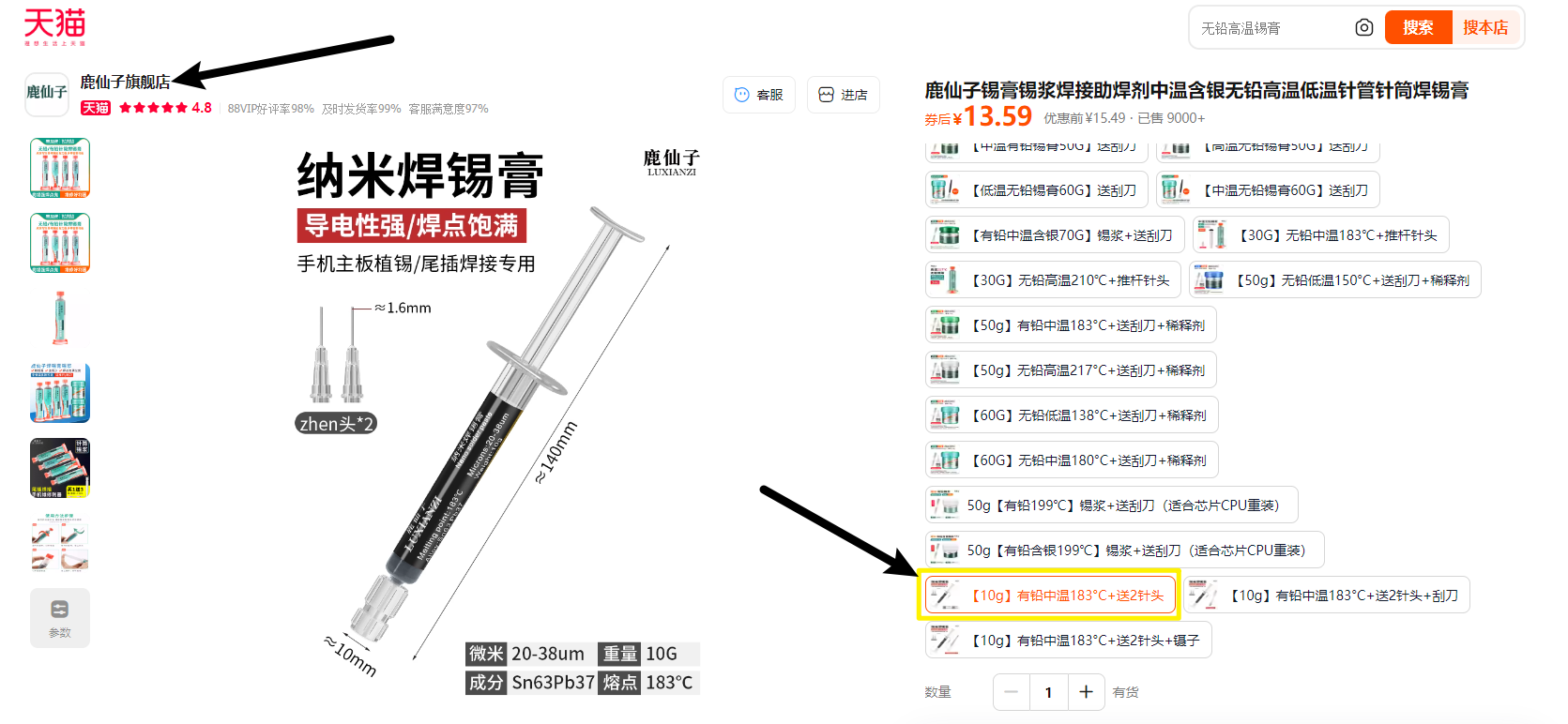Open camera image search icon
The width and height of the screenshot is (1568, 724).
(1364, 28)
